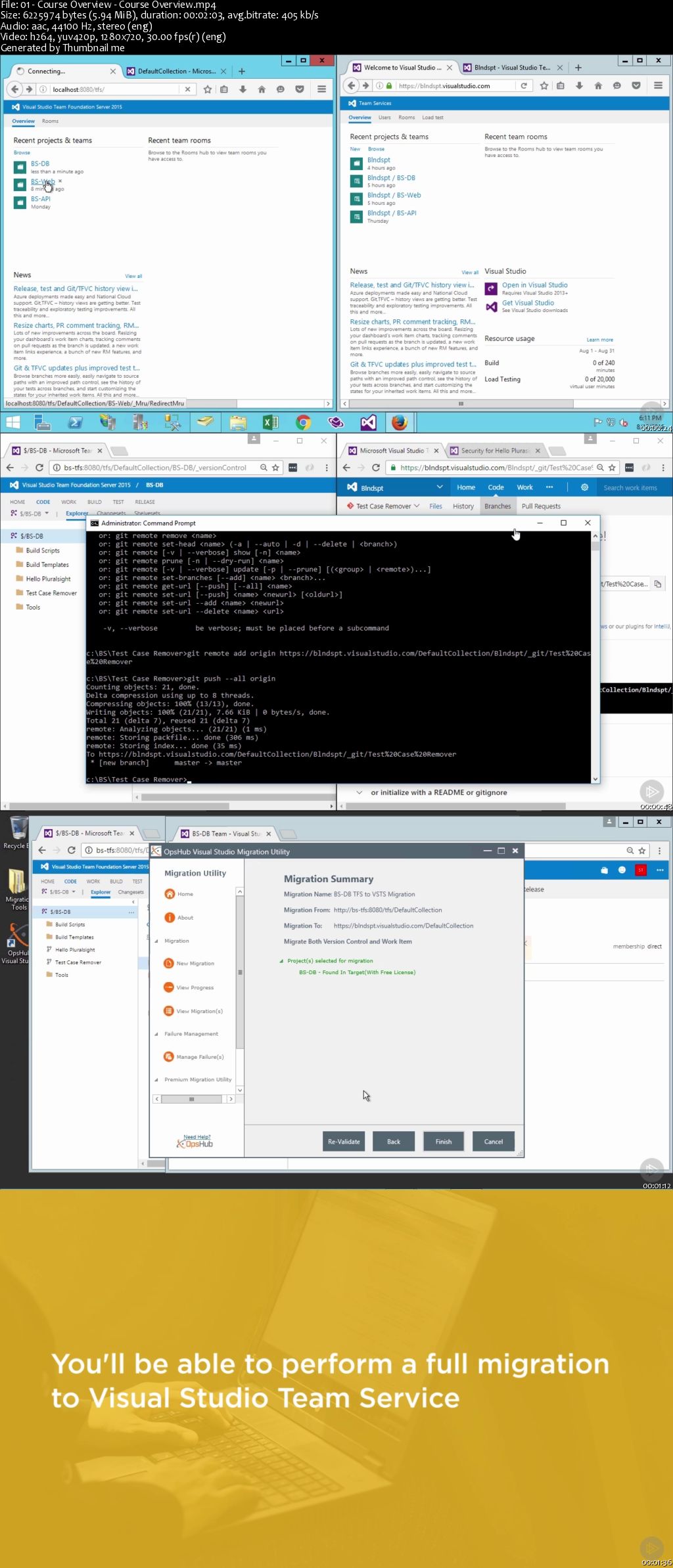Viewport: 673px width, 1568px height.
Task: Switch to the Rooms tab in the localhost TFS page
Action: coord(50,121)
